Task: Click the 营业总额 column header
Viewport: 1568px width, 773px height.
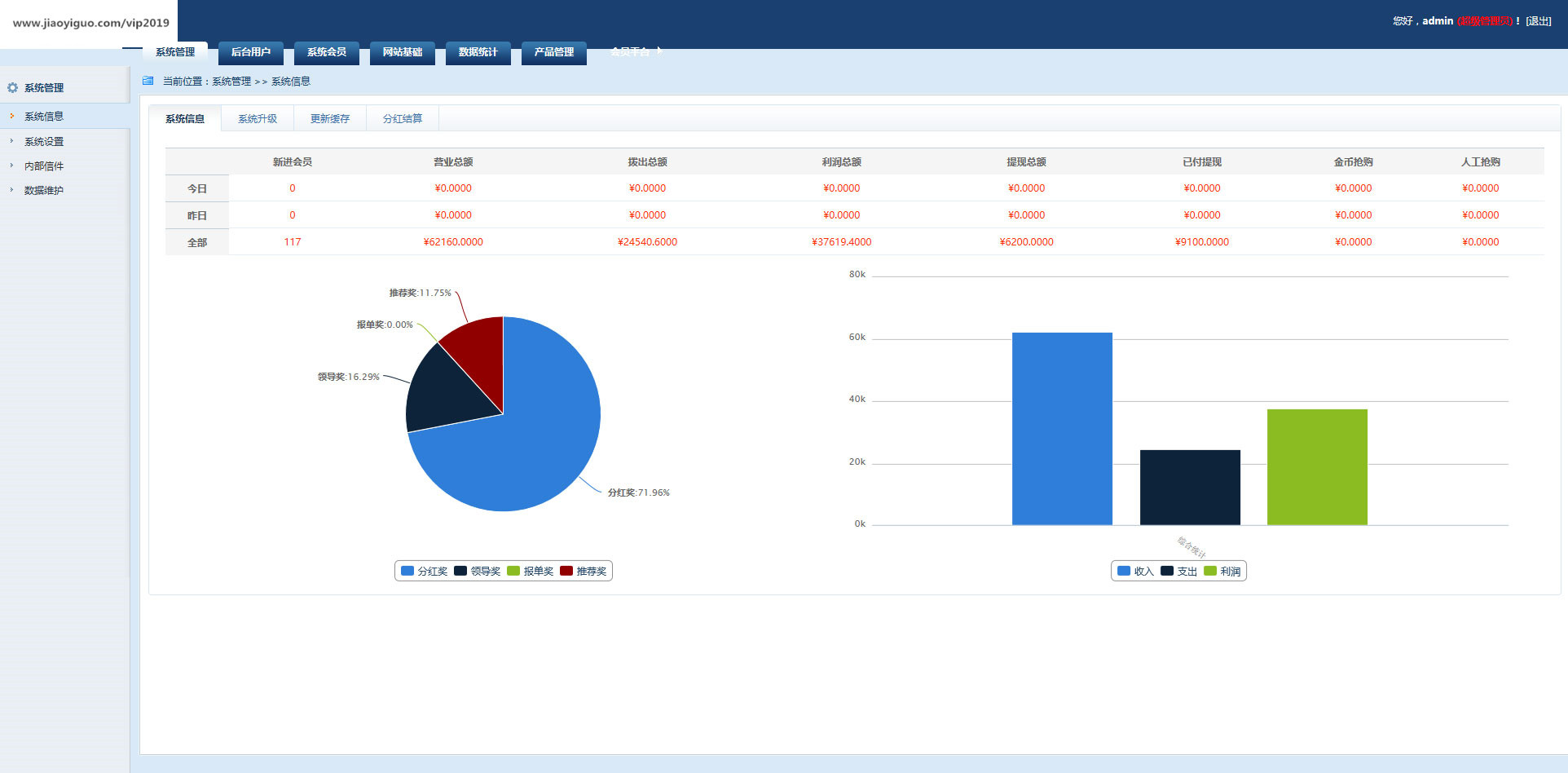Action: pos(453,162)
